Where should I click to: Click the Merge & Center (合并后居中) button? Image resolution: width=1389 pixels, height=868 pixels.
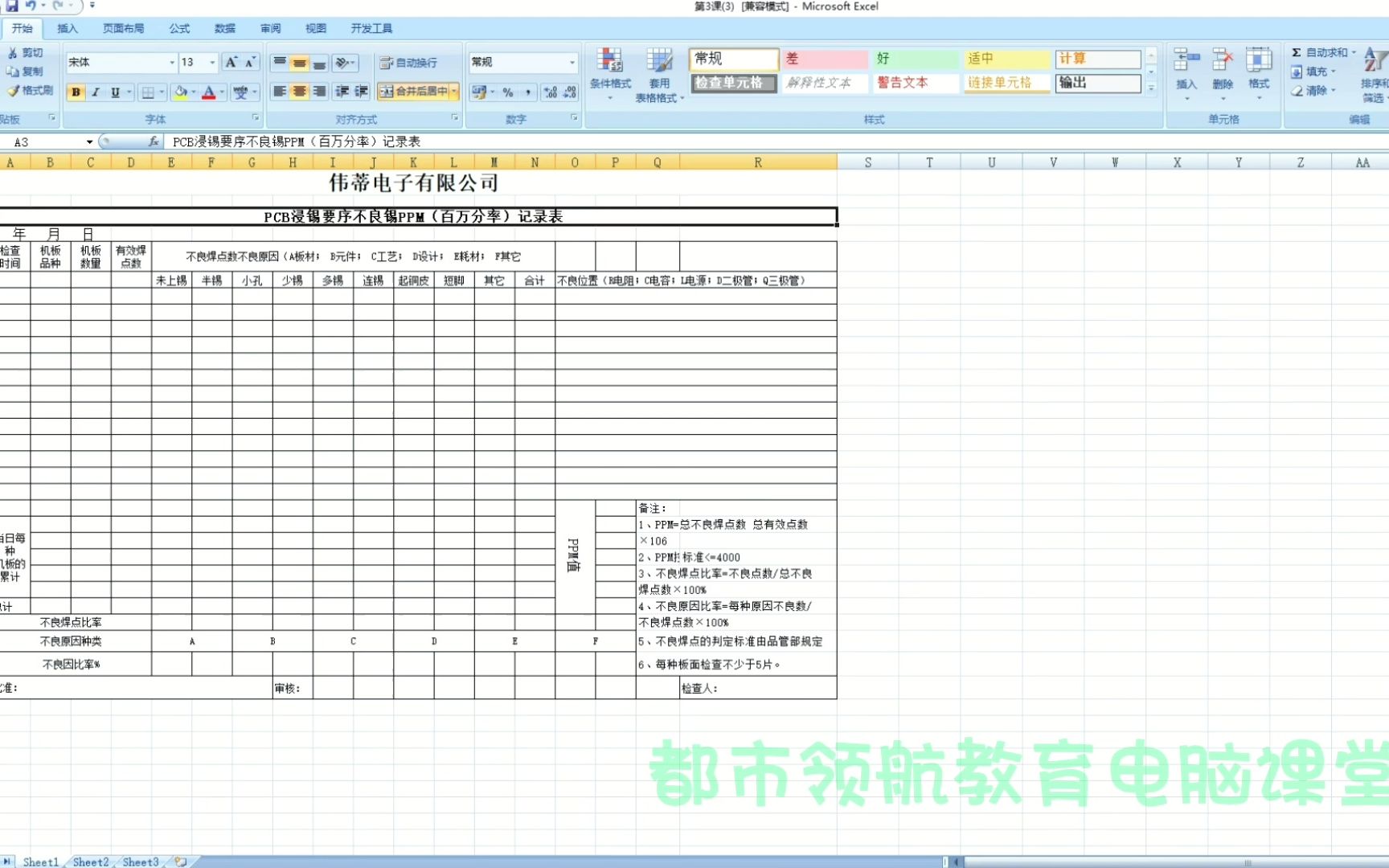[x=413, y=91]
